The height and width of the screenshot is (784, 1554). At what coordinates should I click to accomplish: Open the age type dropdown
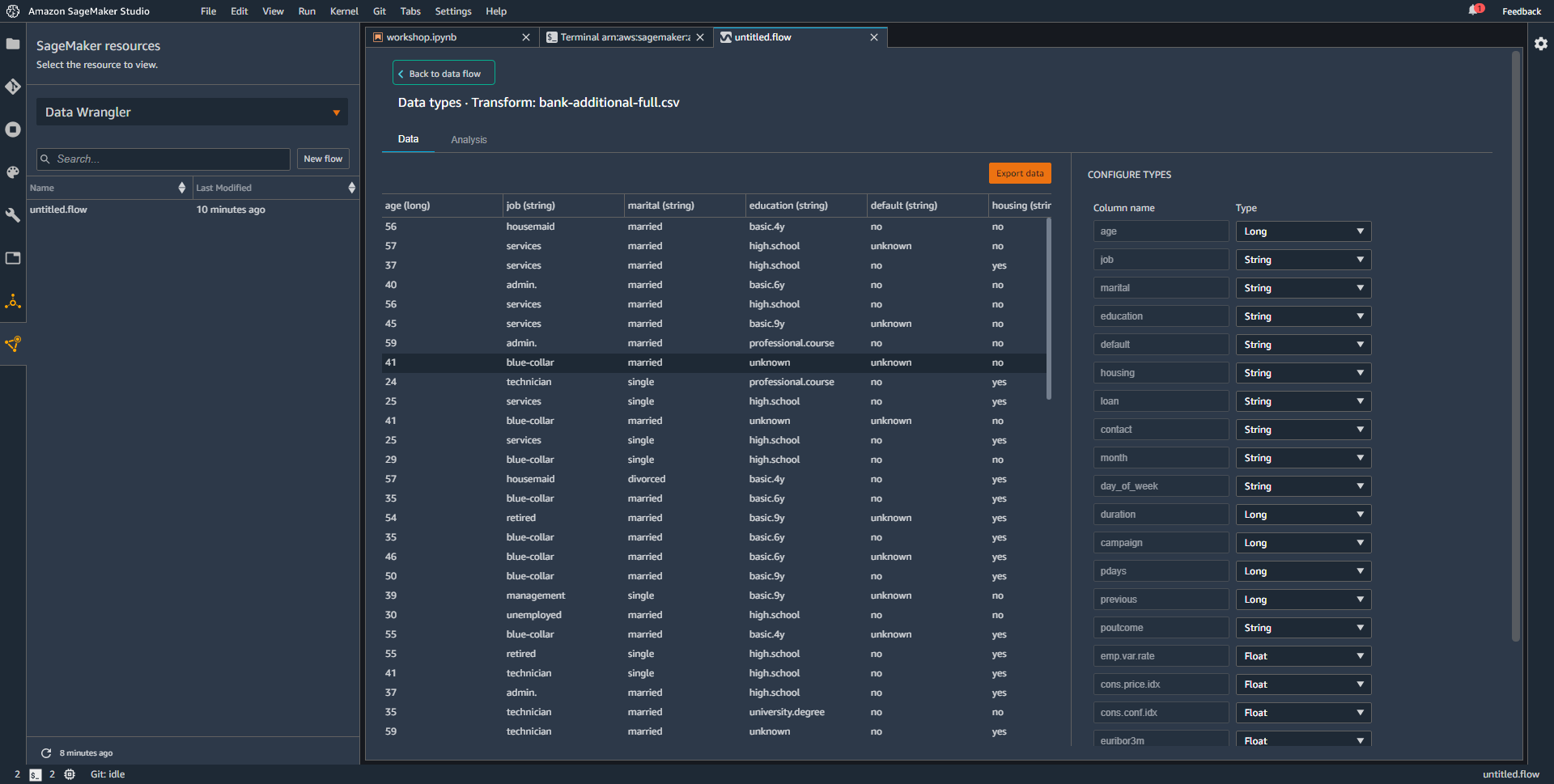pyautogui.click(x=1303, y=231)
